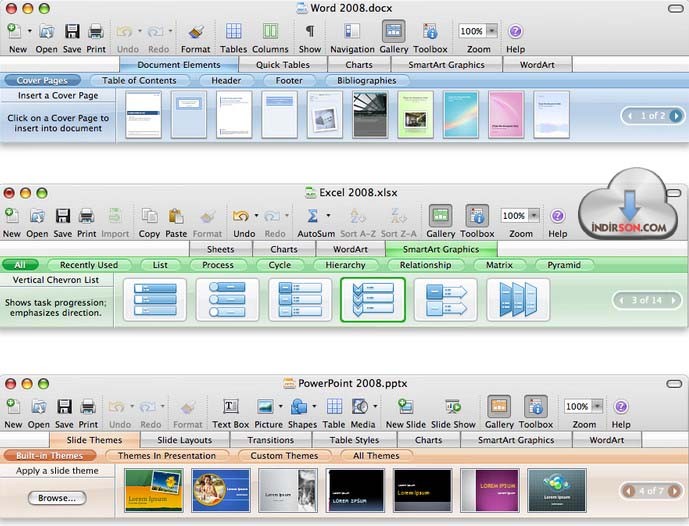Select All Themes category in PowerPoint
This screenshot has width=689, height=526.
pyautogui.click(x=376, y=456)
